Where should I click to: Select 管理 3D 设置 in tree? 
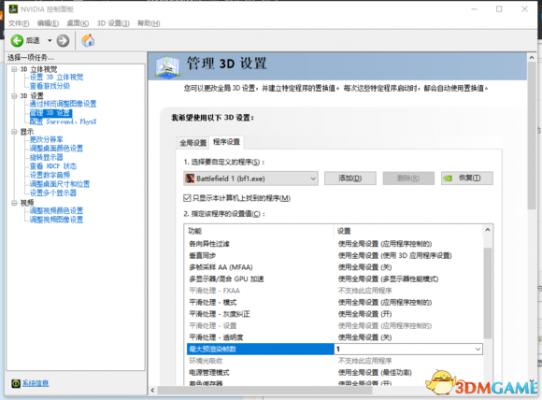(x=51, y=113)
